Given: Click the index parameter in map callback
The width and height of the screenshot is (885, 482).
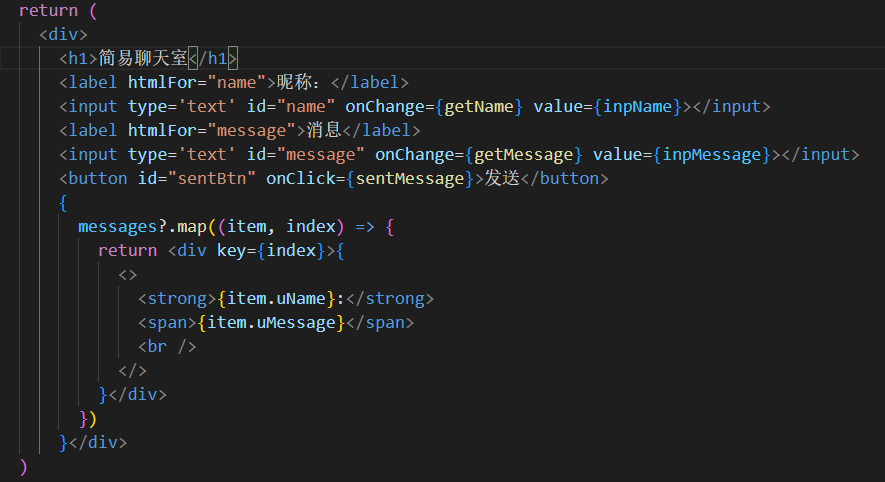Looking at the screenshot, I should [310, 227].
